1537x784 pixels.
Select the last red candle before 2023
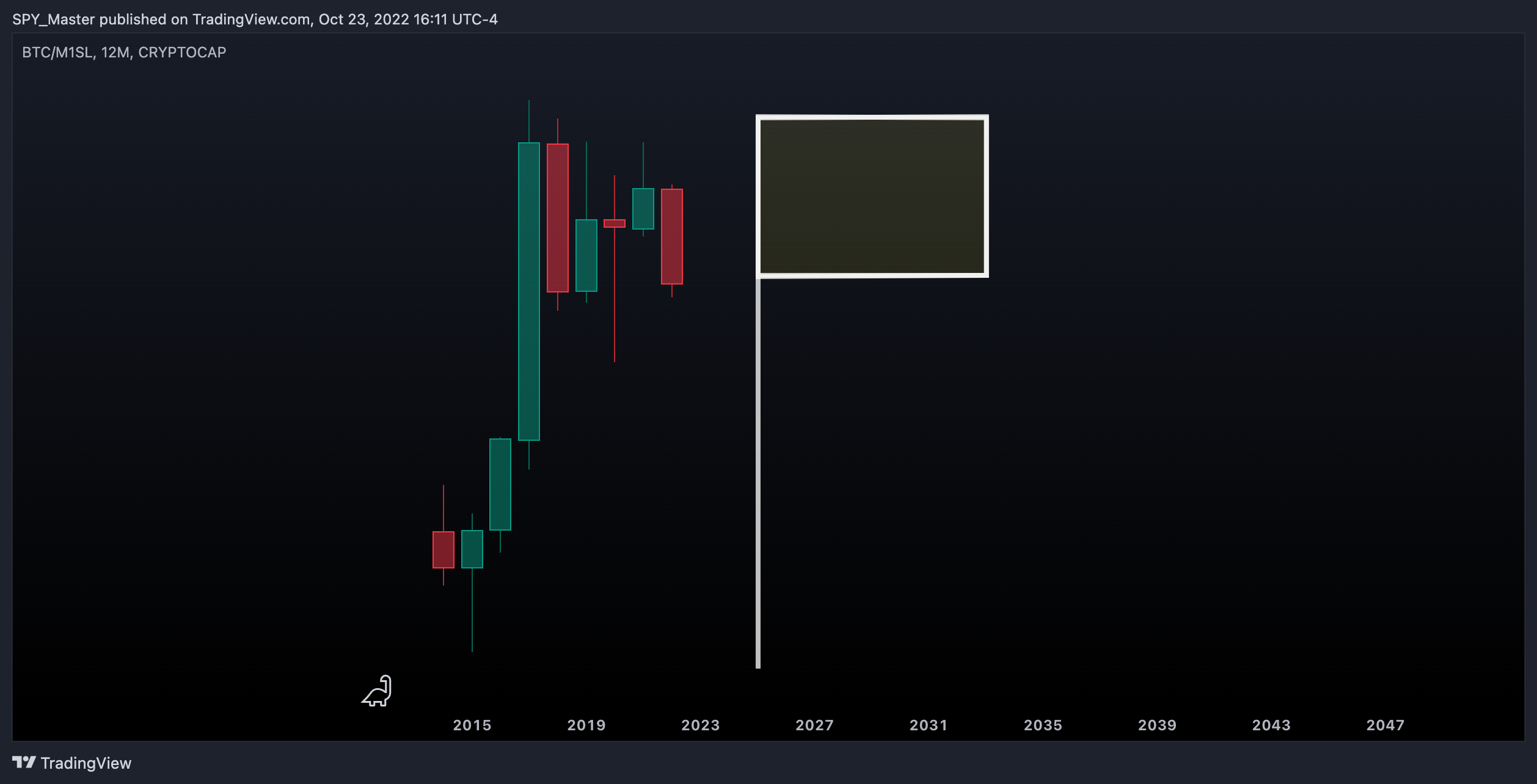click(672, 236)
